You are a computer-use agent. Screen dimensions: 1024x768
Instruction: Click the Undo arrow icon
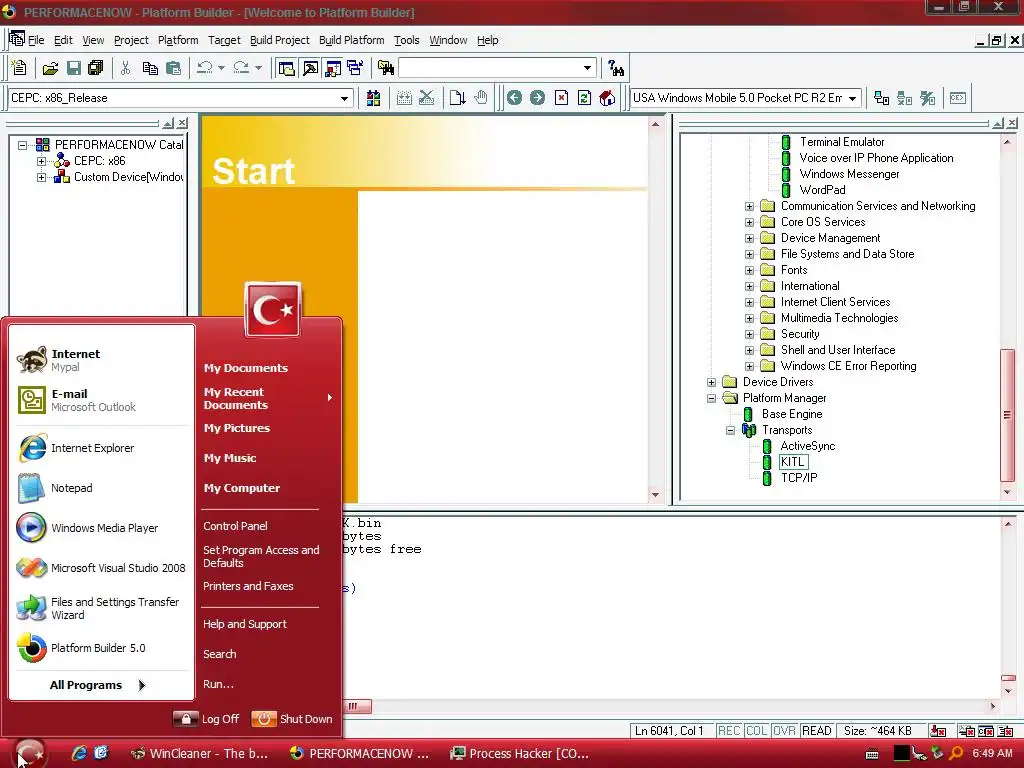[205, 67]
